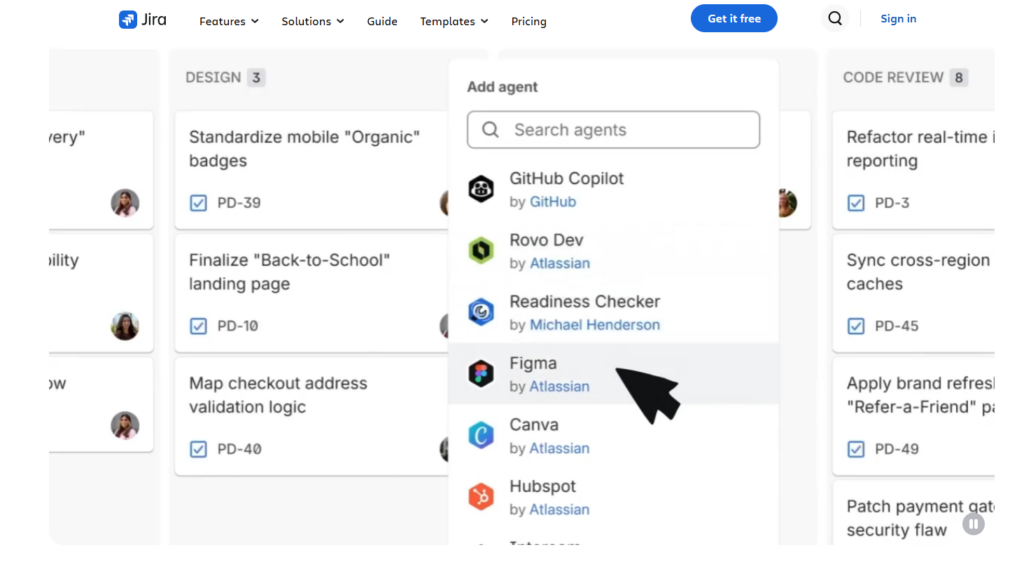Open the Map checkout address validation card
The width and height of the screenshot is (1024, 566).
coord(312,417)
